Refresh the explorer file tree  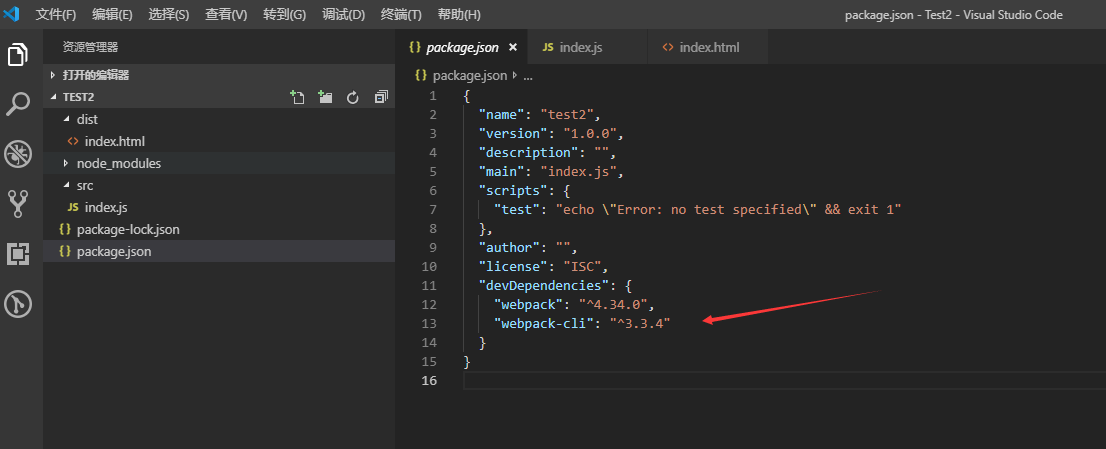click(353, 97)
